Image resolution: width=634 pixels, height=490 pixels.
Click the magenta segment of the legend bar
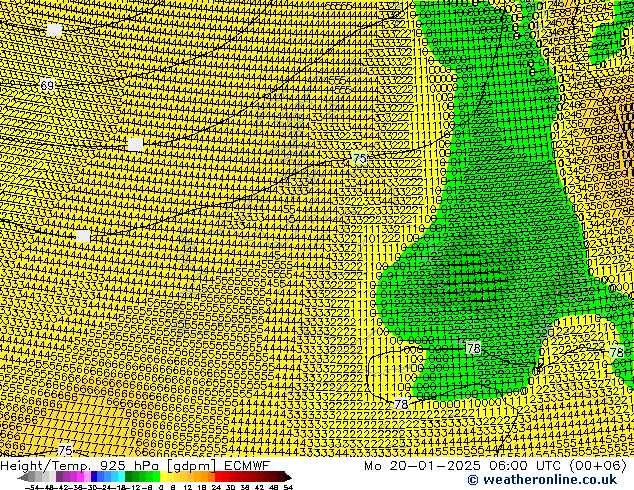click(80, 477)
